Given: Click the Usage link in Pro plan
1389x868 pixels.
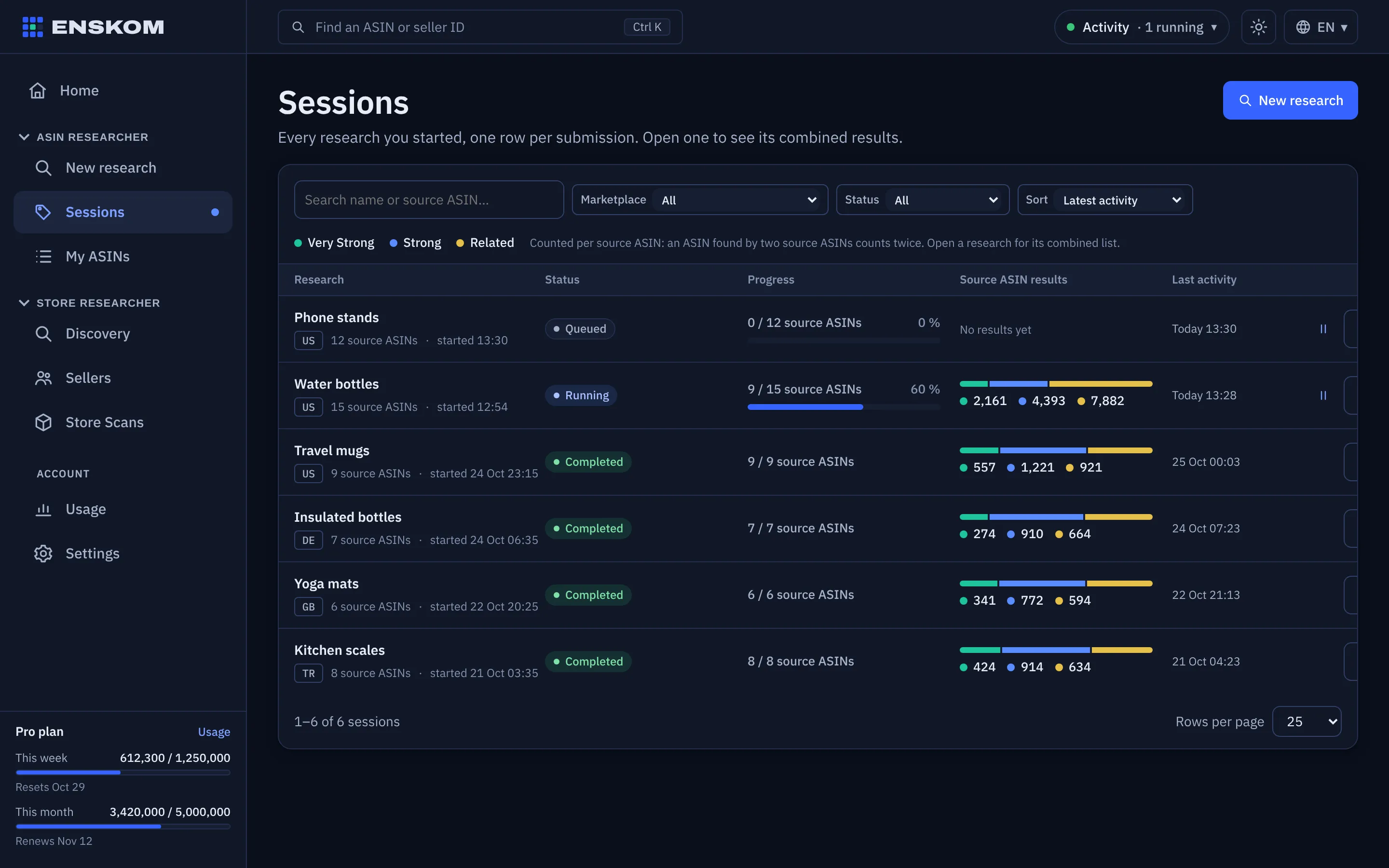Looking at the screenshot, I should click(214, 732).
